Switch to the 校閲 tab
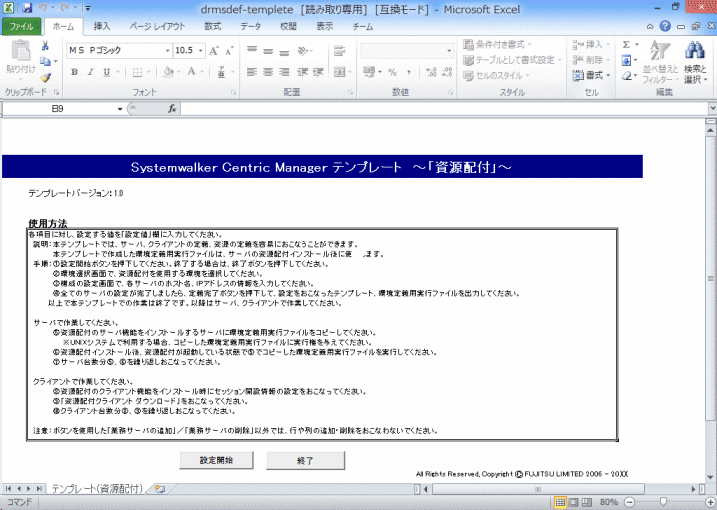Image resolution: width=717 pixels, height=510 pixels. pos(288,27)
